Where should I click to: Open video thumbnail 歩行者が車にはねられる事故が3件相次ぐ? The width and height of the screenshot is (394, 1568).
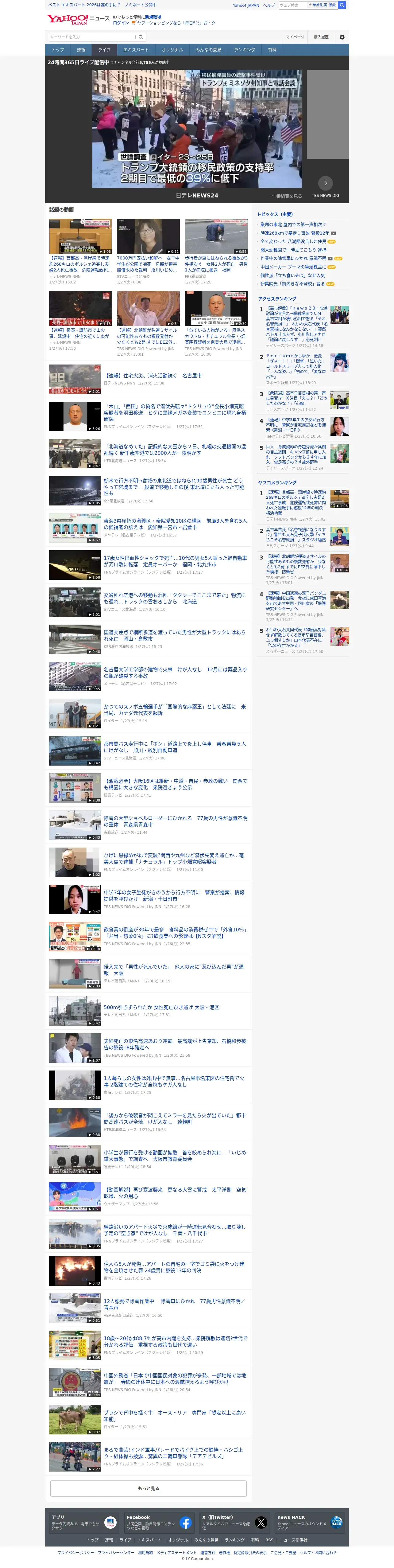pos(216,236)
